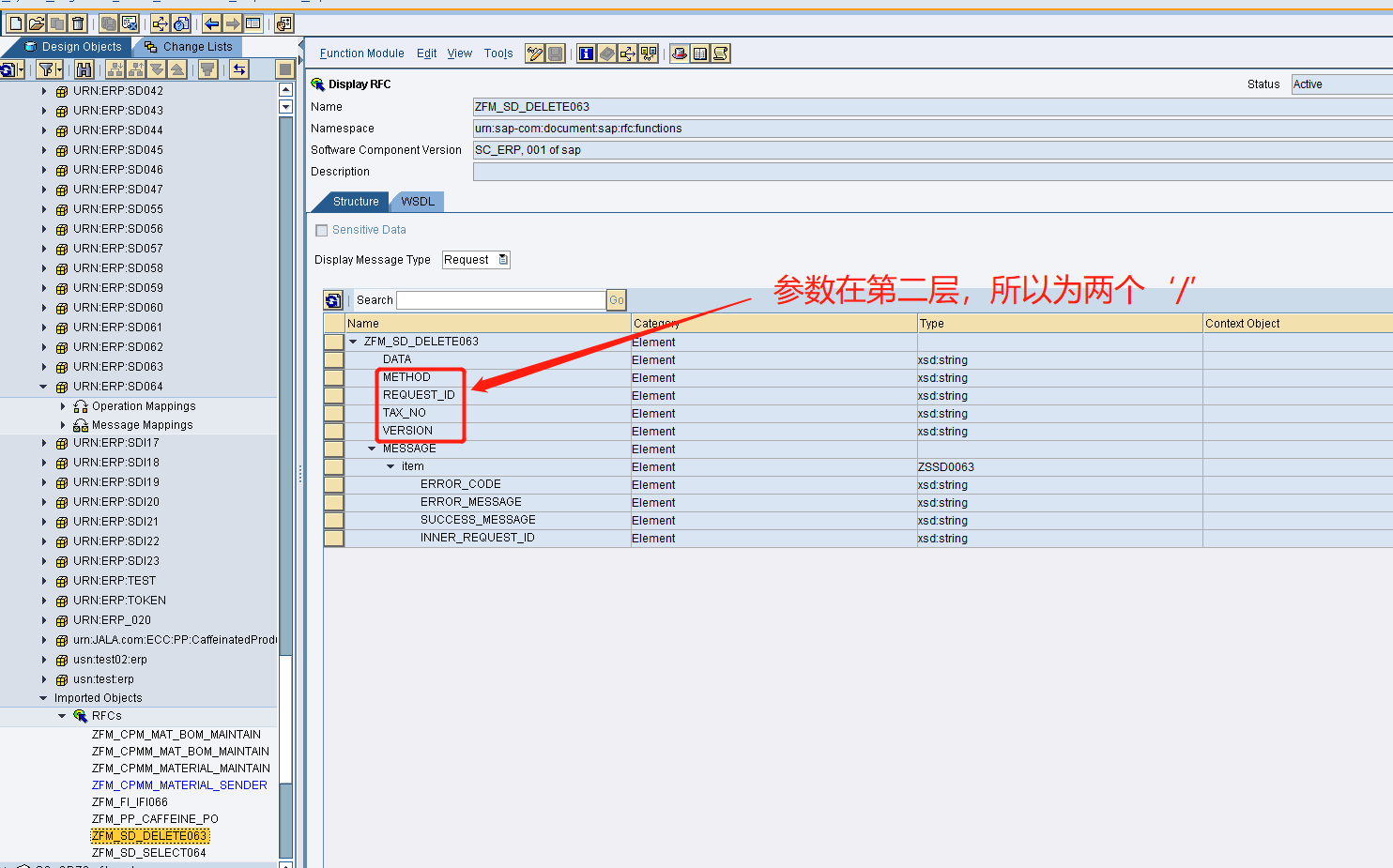Image resolution: width=1393 pixels, height=868 pixels.
Task: Click the expand subtree icon in the tree toolbar
Action: click(x=114, y=69)
